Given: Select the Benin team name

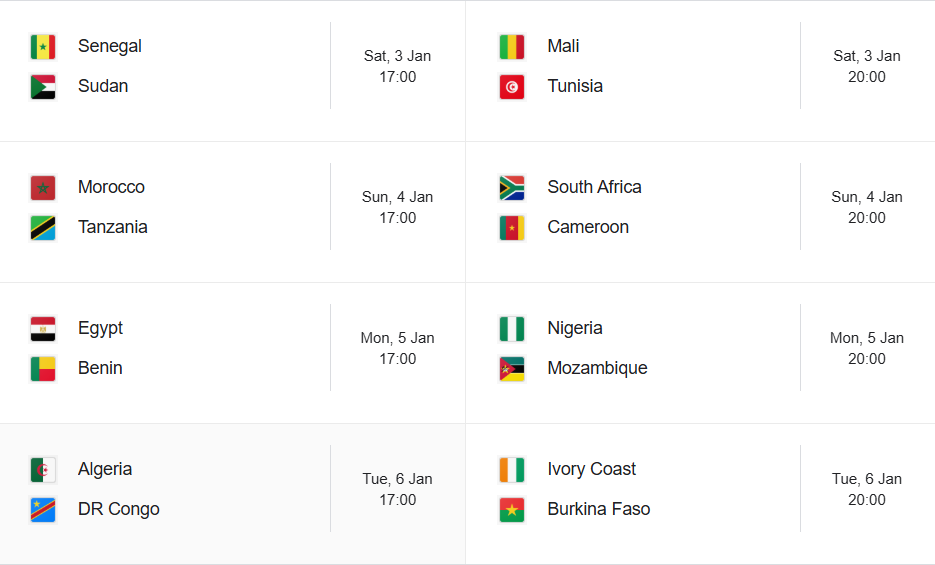Looking at the screenshot, I should point(100,368).
